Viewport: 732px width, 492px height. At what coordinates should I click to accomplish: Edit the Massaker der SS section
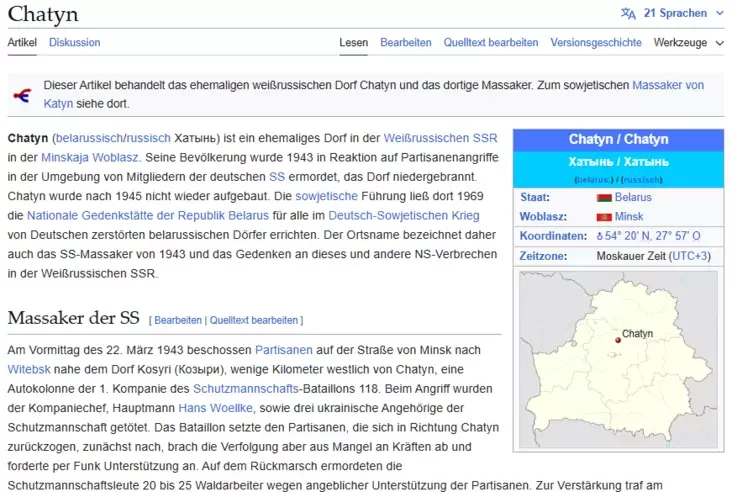(x=177, y=320)
